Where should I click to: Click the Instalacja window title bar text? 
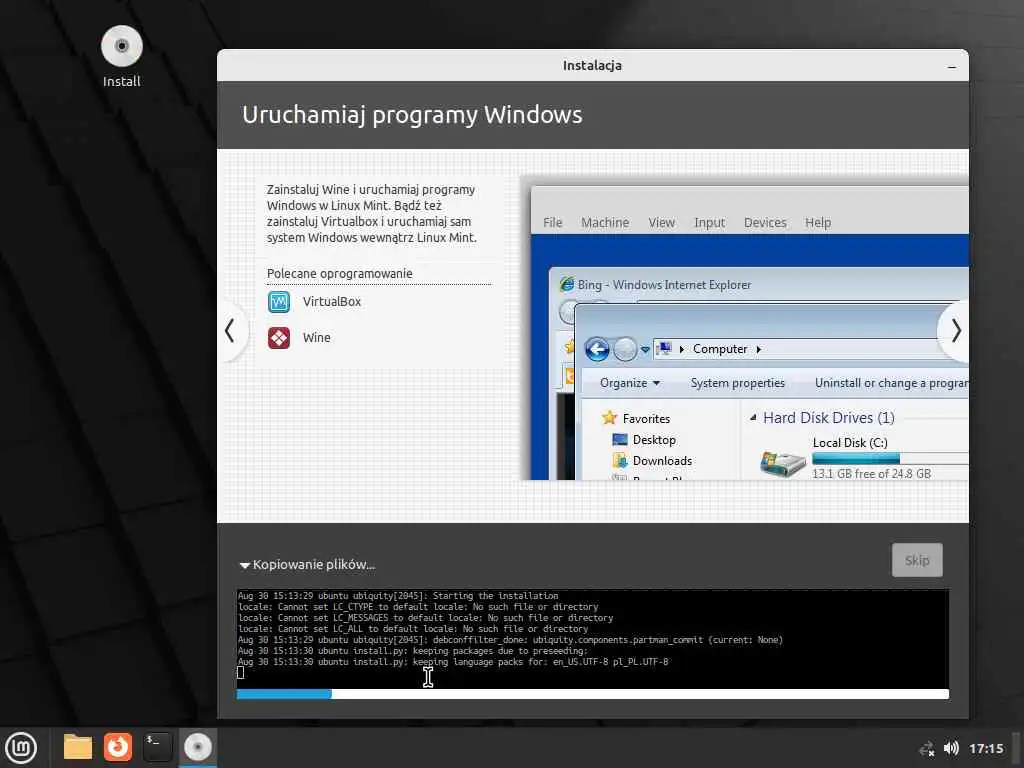tap(592, 65)
